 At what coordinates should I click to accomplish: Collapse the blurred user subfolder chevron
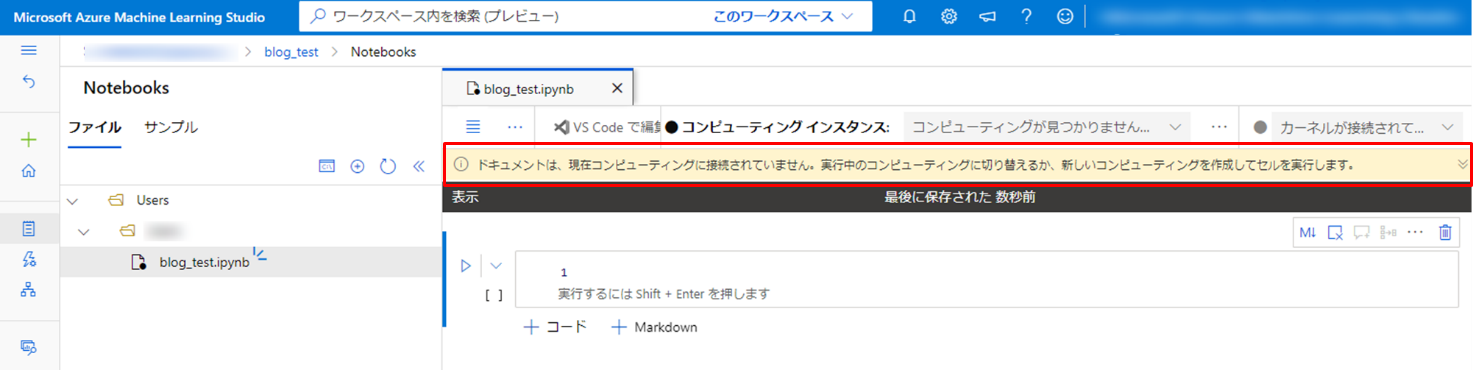tap(85, 231)
